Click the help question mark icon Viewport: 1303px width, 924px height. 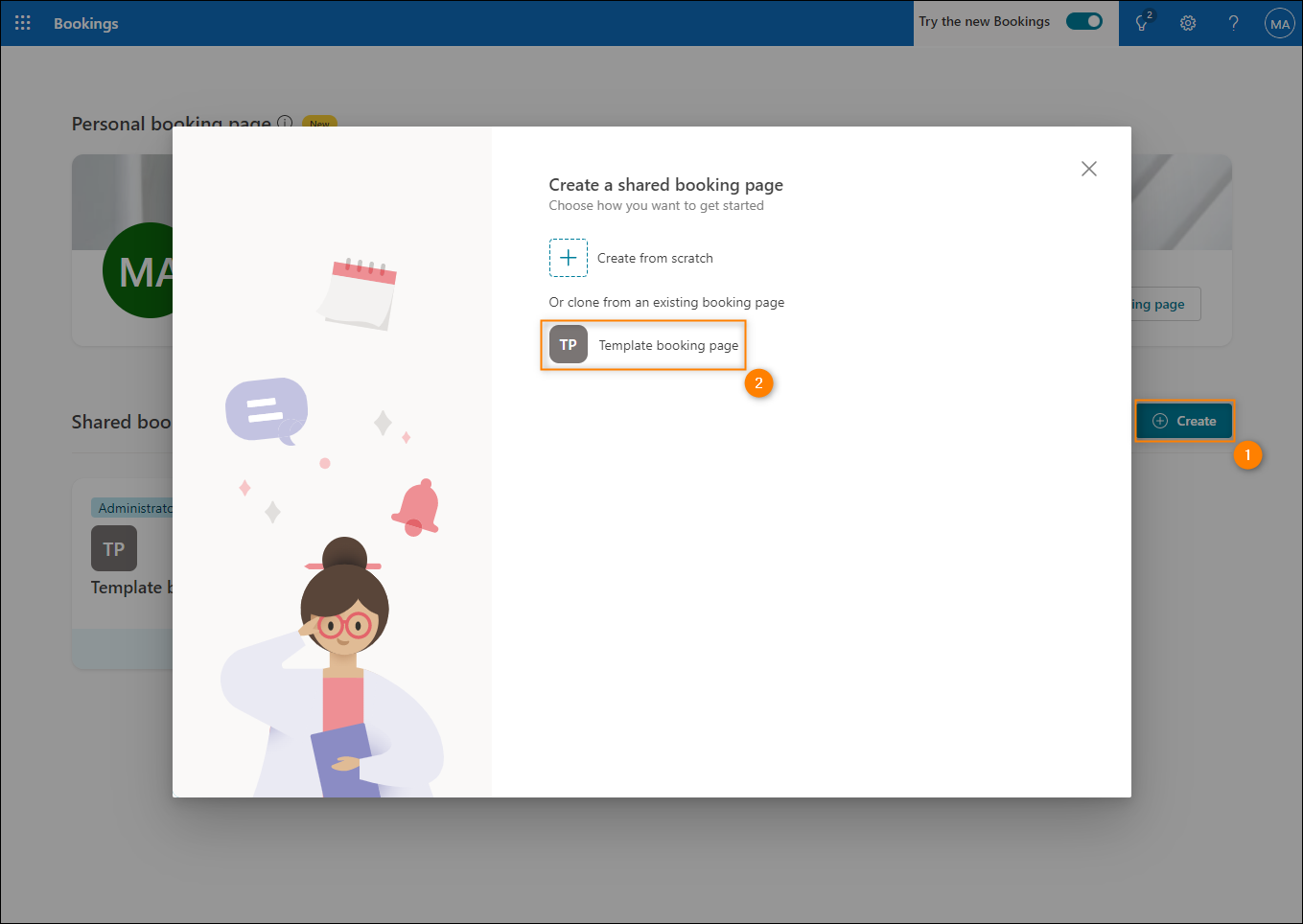coord(1234,23)
